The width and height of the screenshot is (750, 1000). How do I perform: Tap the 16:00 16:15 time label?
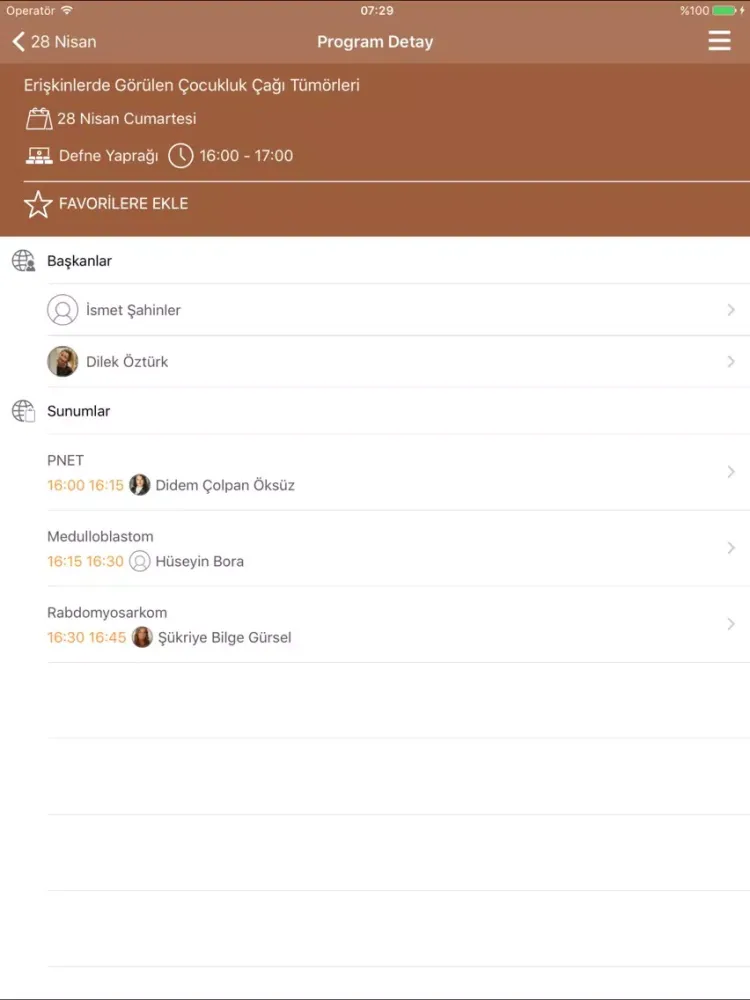click(x=85, y=485)
